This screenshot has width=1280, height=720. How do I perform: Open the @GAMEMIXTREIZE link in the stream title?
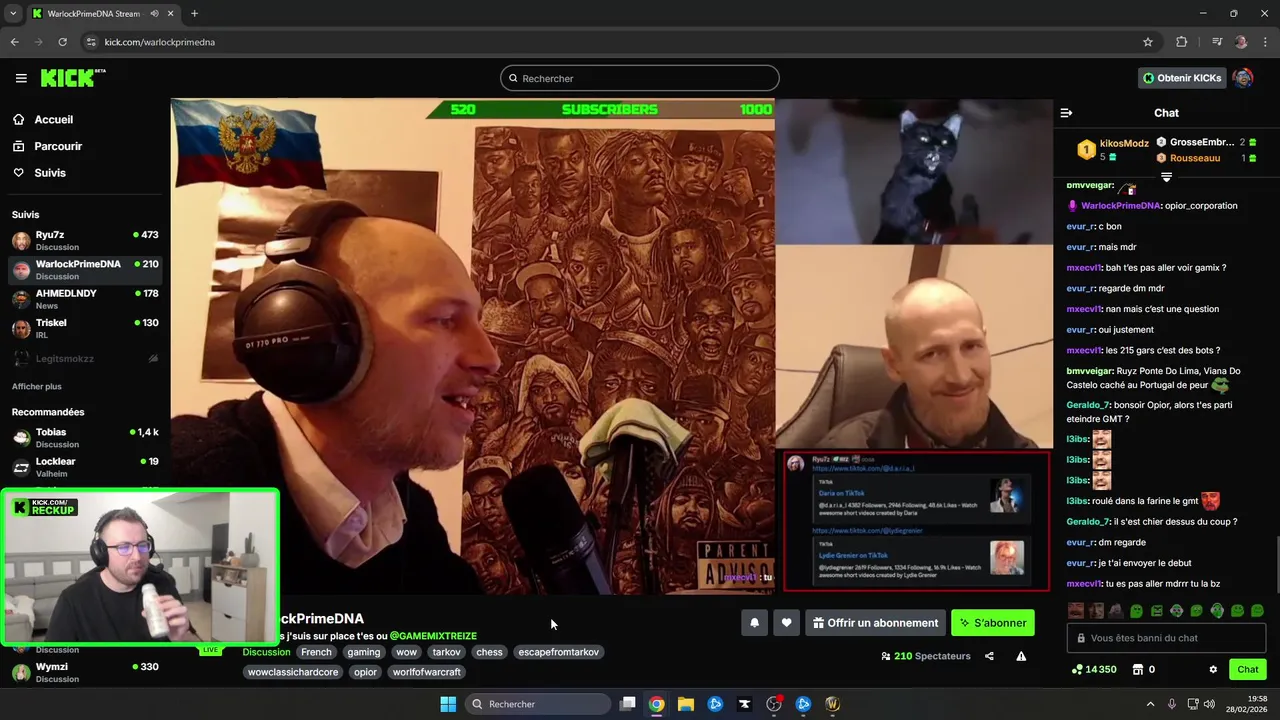[x=433, y=636]
